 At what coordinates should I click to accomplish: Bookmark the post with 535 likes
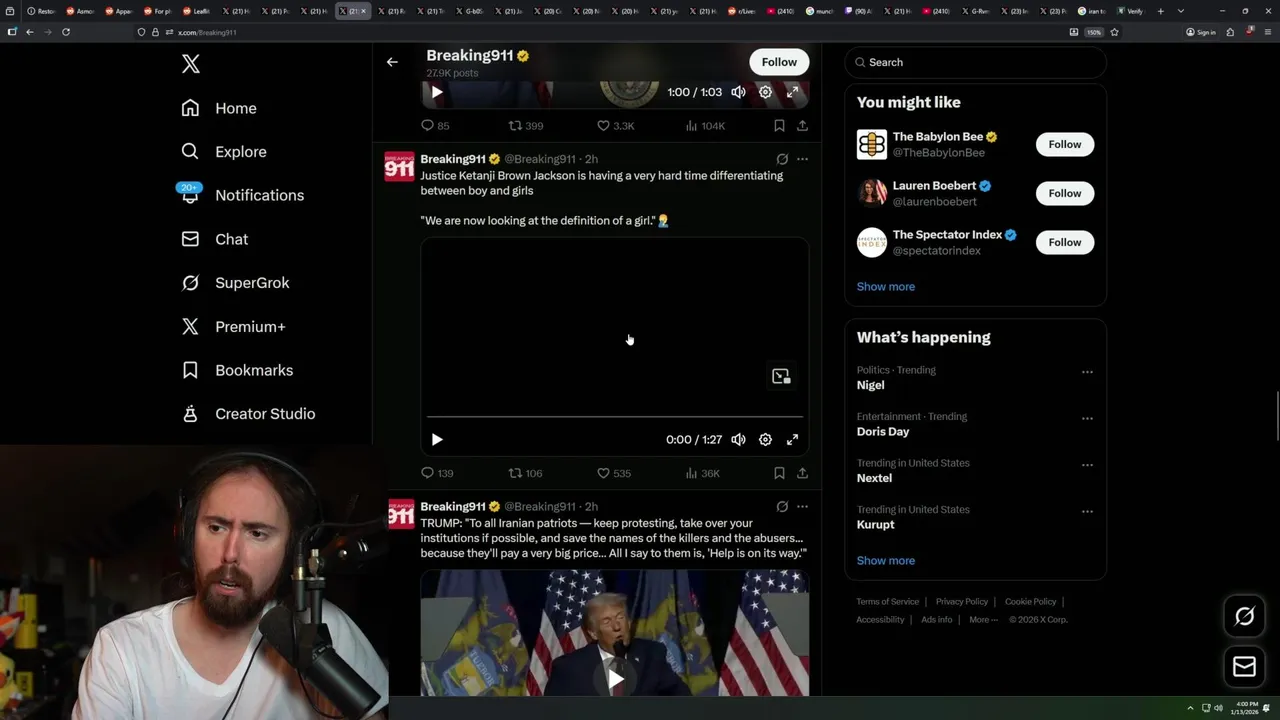[x=779, y=473]
